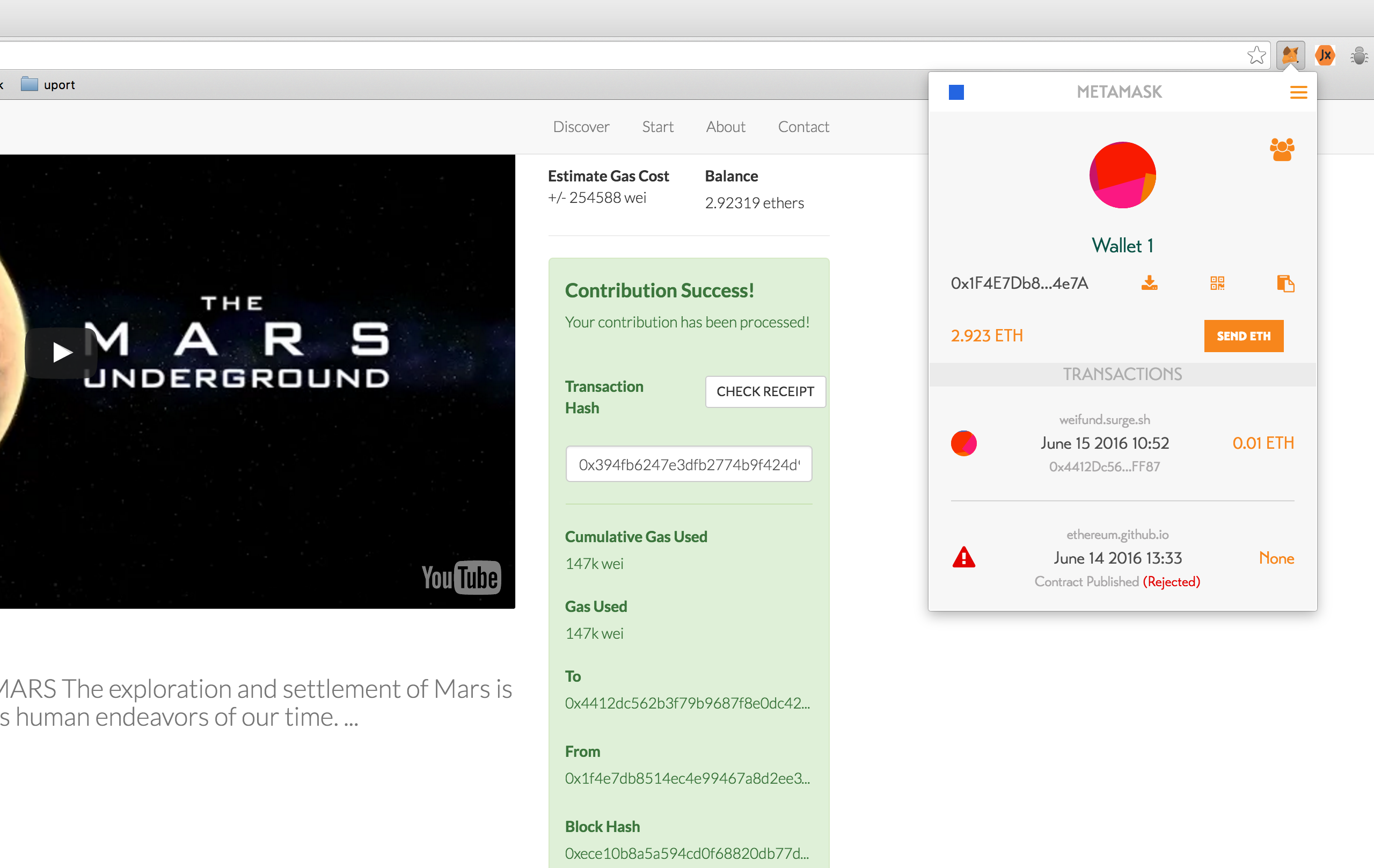Click the blue network indicator square in MetaMask
The height and width of the screenshot is (868, 1374).
[x=956, y=92]
